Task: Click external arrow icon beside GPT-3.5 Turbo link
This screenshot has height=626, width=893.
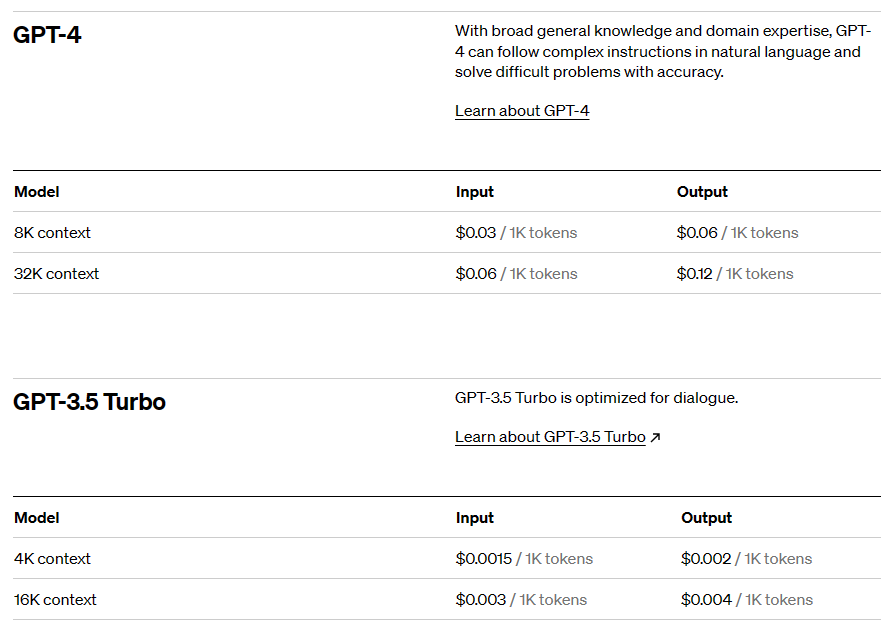Action: point(656,437)
